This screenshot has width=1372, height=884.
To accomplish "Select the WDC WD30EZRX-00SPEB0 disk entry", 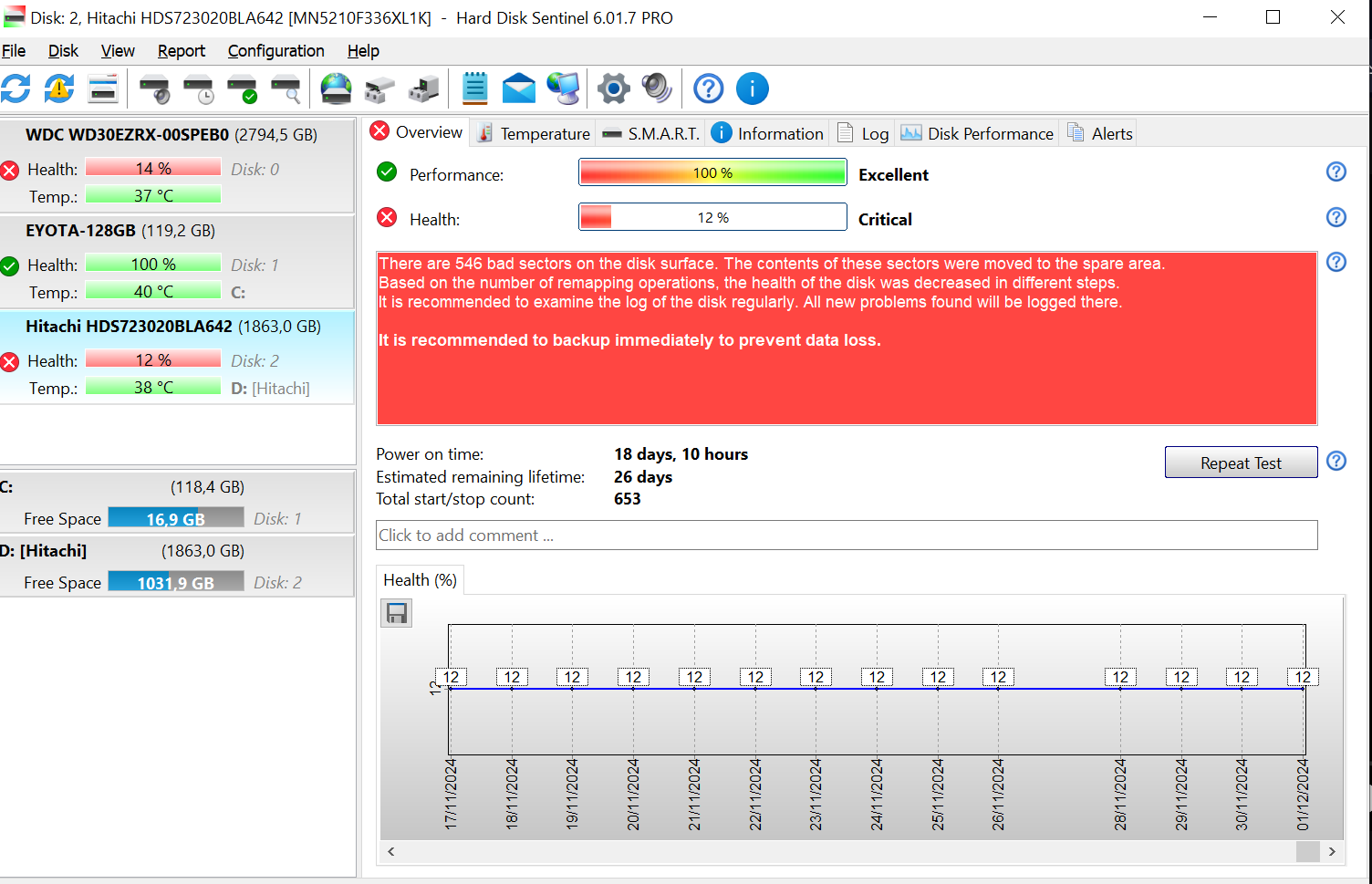I will point(177,165).
